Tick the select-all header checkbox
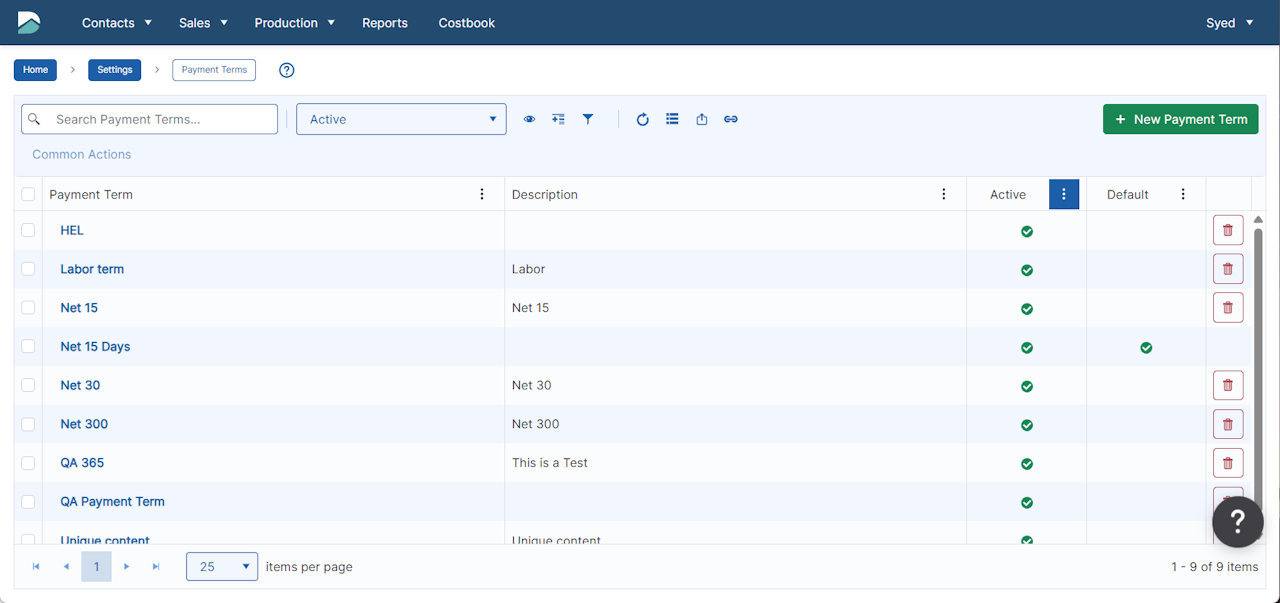This screenshot has width=1280, height=603. click(x=28, y=194)
